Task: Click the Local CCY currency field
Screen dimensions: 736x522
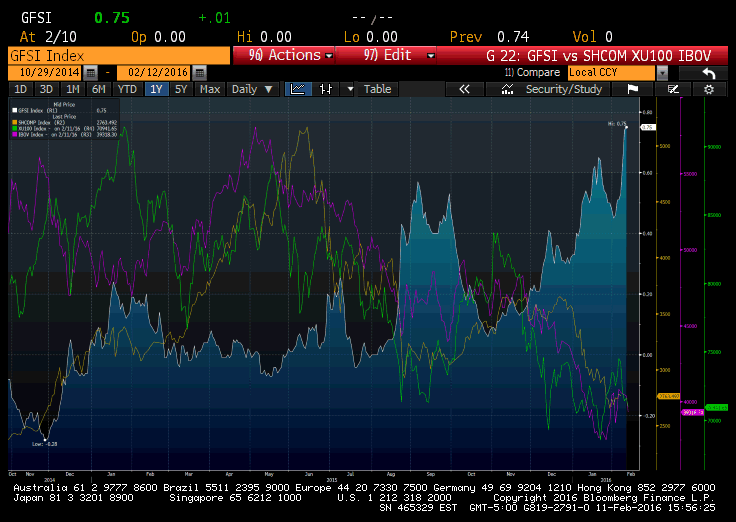Action: coord(612,73)
